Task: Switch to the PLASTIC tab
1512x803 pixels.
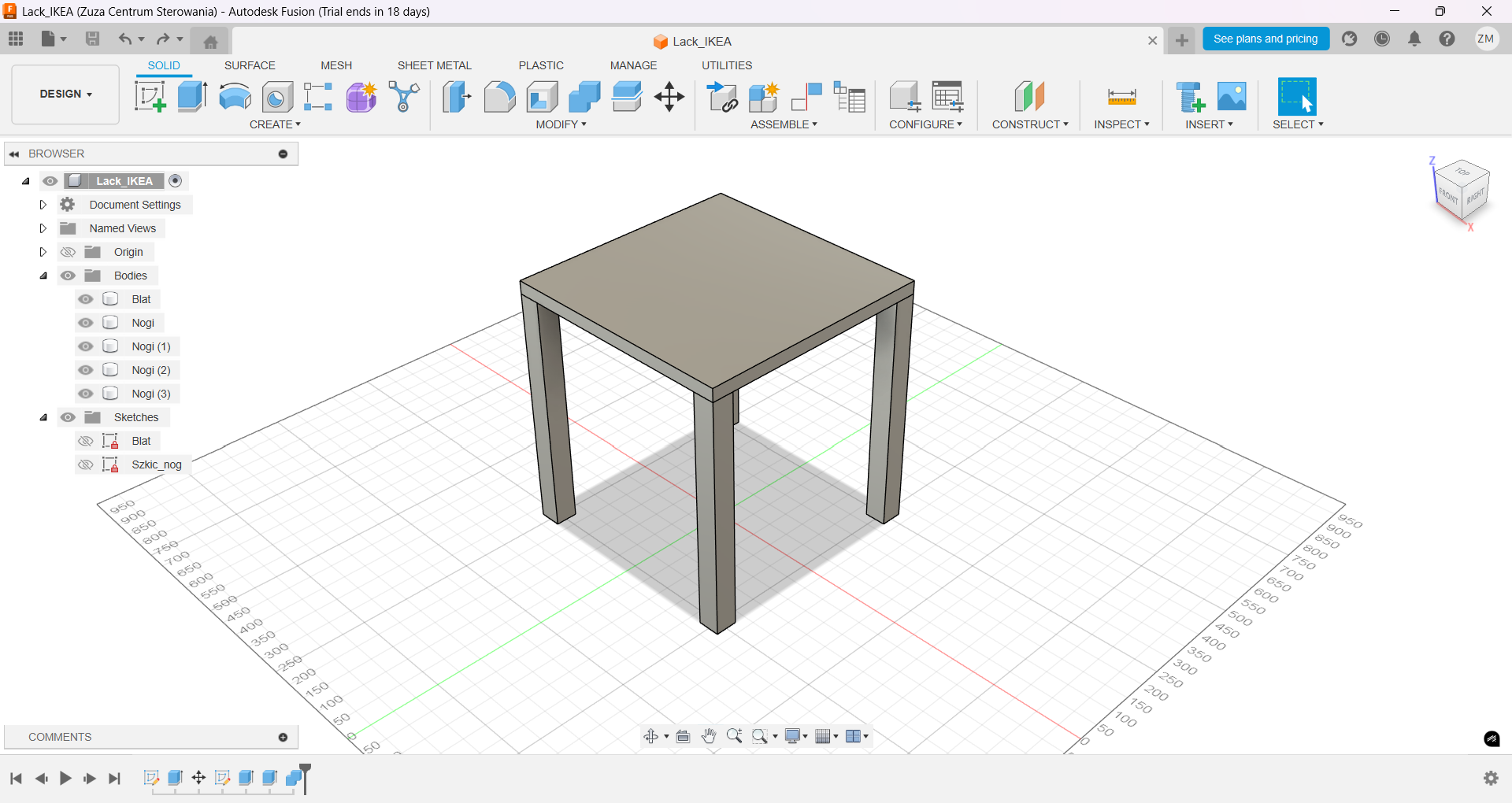Action: (x=541, y=65)
